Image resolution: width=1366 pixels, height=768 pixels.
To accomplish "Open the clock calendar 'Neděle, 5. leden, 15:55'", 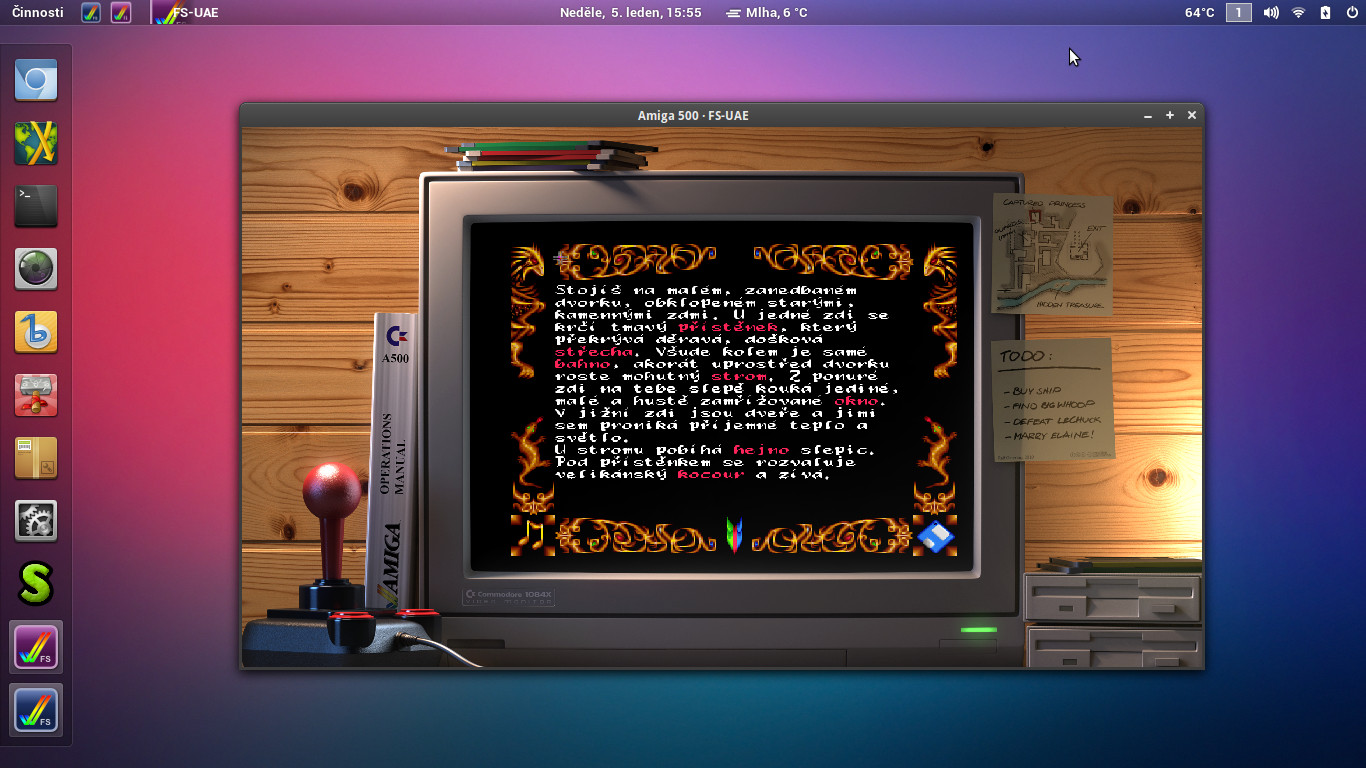I will coord(632,13).
